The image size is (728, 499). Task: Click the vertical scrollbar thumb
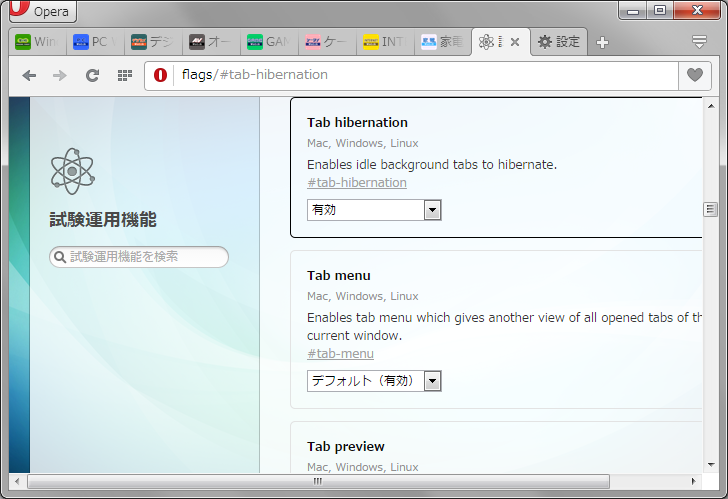tap(710, 209)
